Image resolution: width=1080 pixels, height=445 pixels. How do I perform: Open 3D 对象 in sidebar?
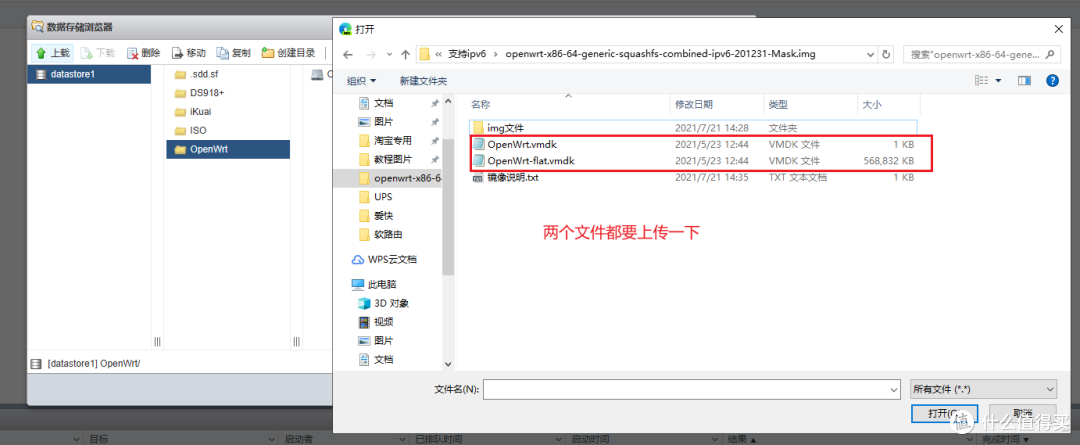[391, 303]
